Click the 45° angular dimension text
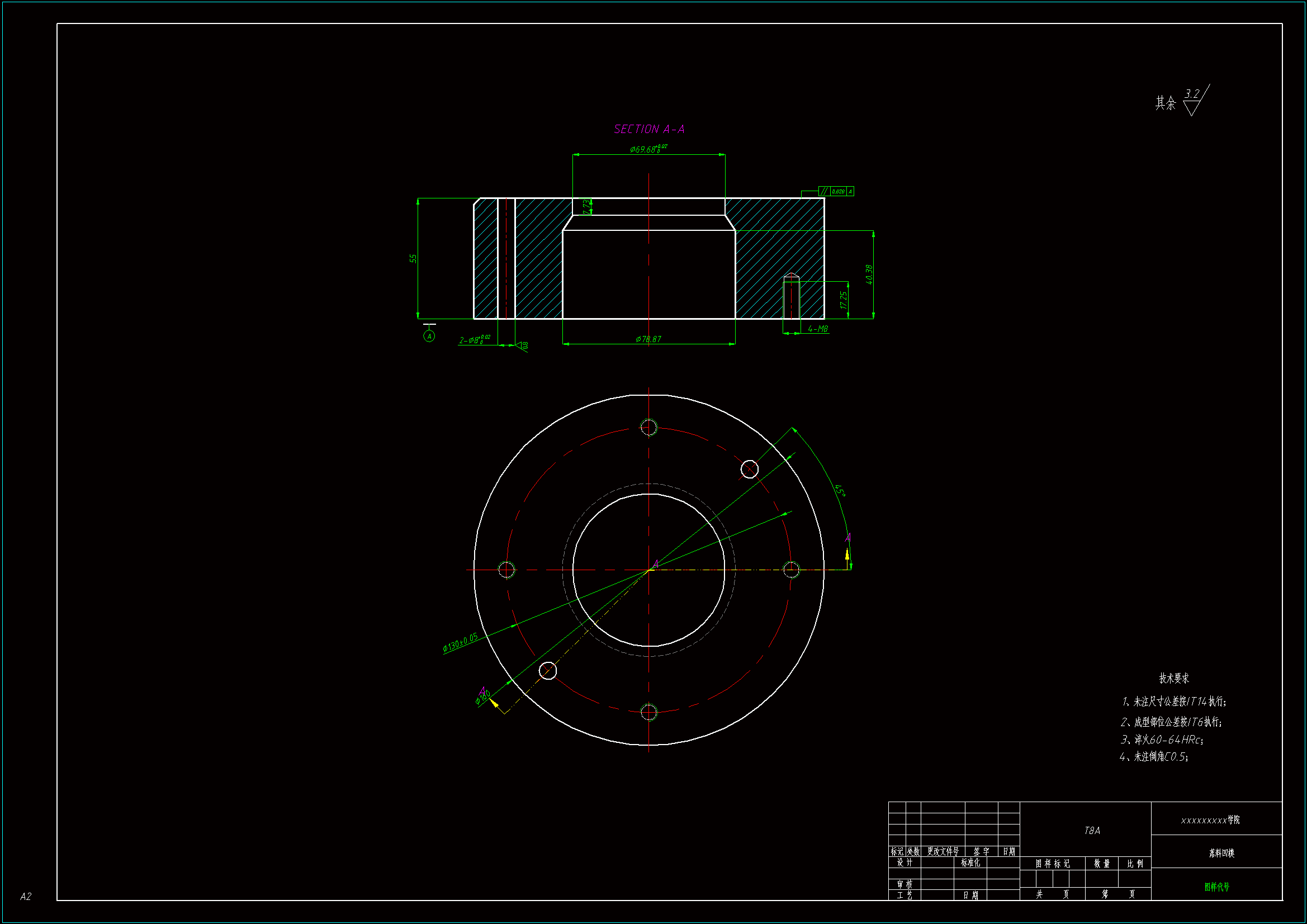Image resolution: width=1307 pixels, height=924 pixels. (840, 490)
